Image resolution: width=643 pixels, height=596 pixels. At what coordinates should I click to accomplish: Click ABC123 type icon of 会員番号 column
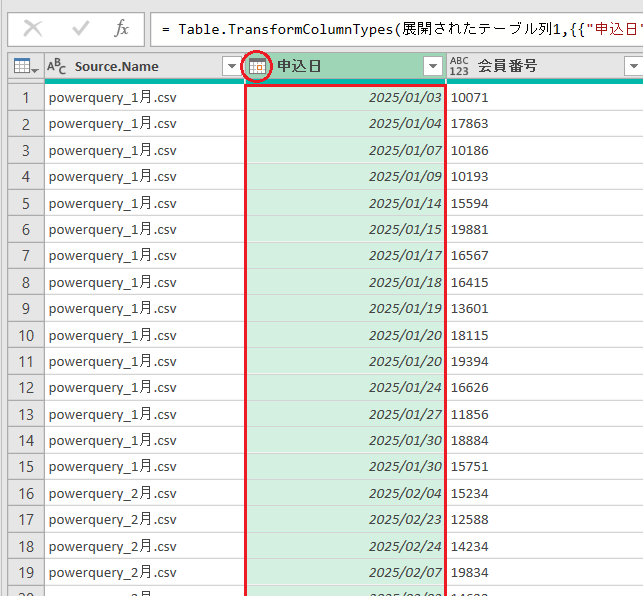pos(459,66)
